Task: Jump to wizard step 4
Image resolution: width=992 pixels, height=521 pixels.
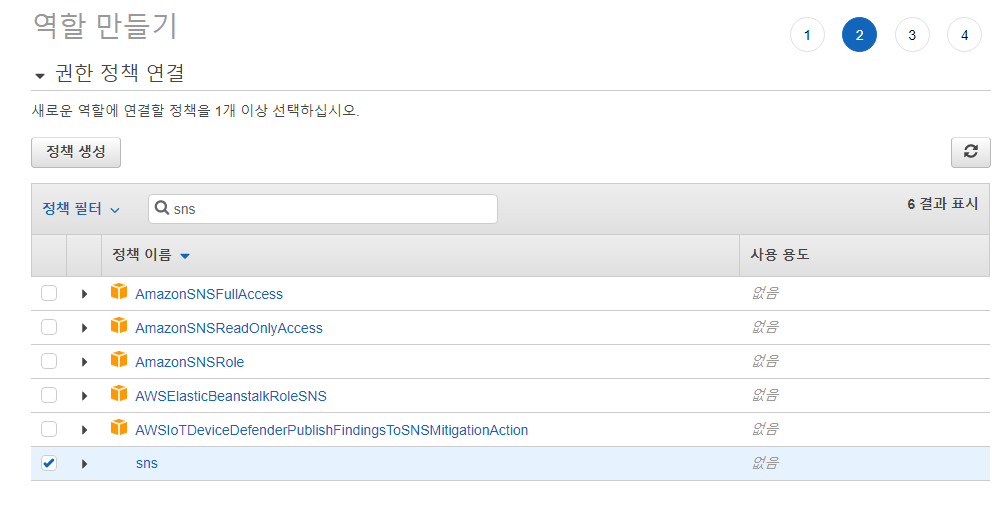Action: point(964,35)
